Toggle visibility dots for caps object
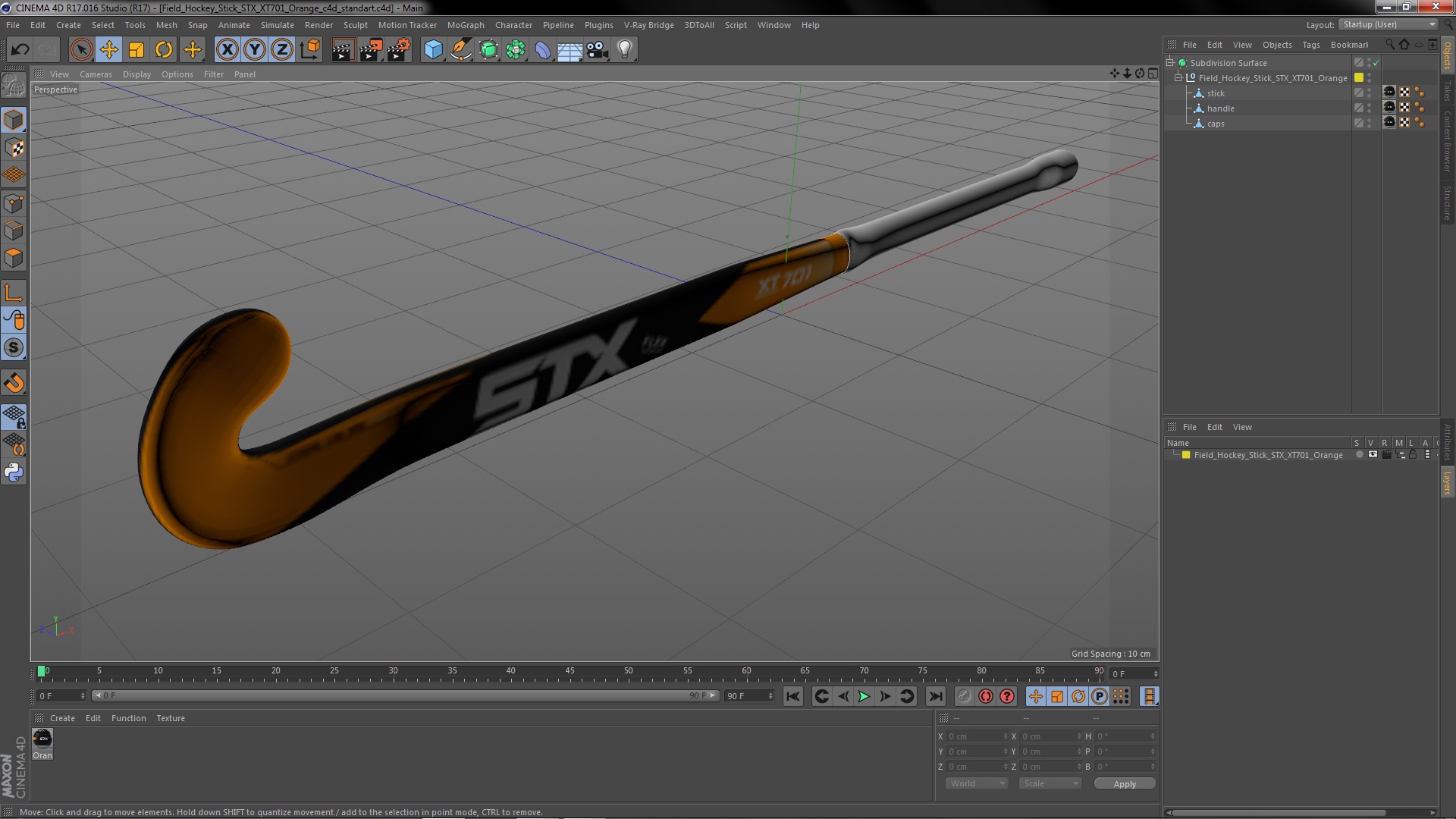 tap(1370, 124)
